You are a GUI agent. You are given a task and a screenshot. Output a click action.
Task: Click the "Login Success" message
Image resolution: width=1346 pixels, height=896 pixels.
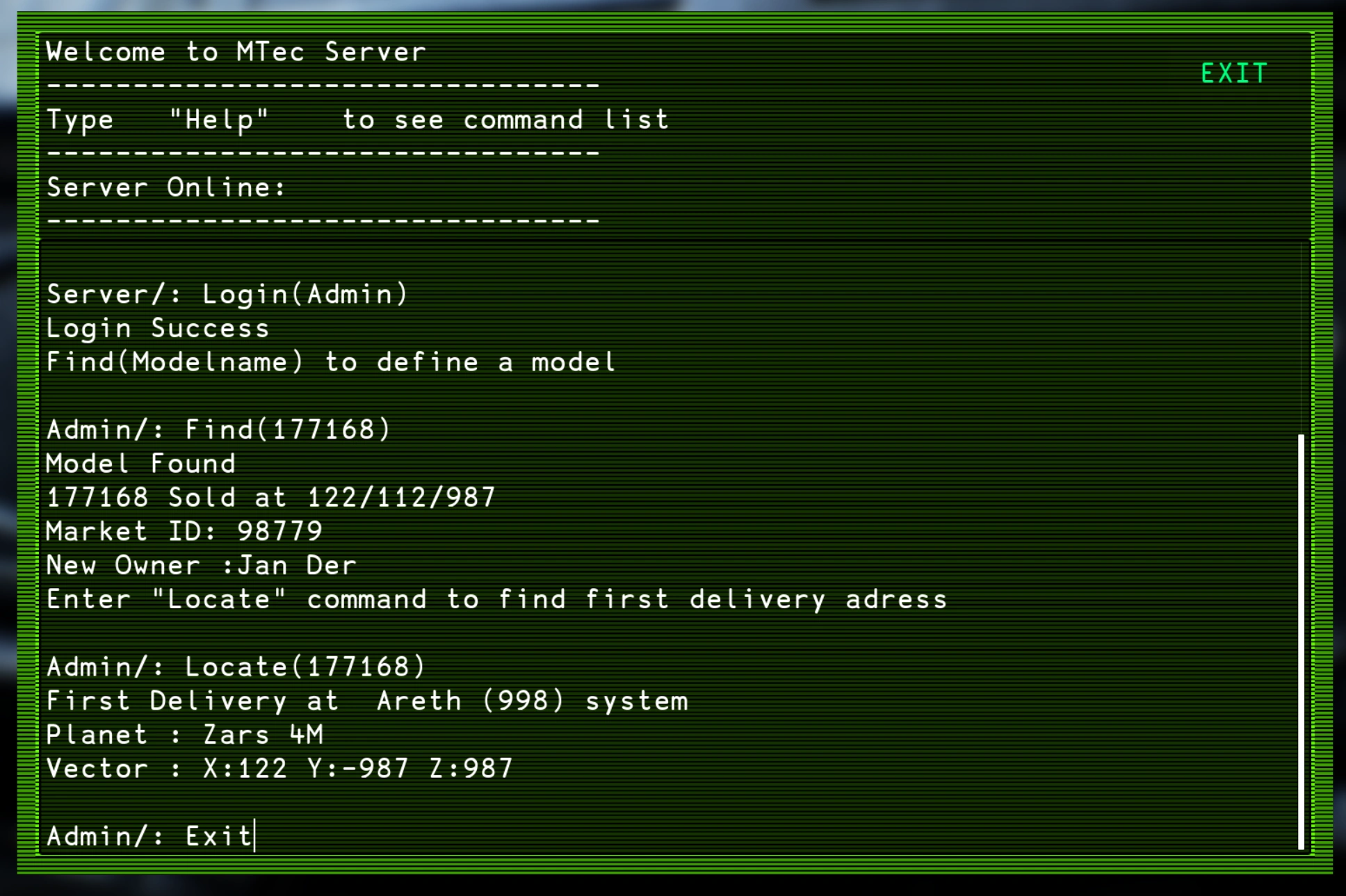tap(157, 329)
